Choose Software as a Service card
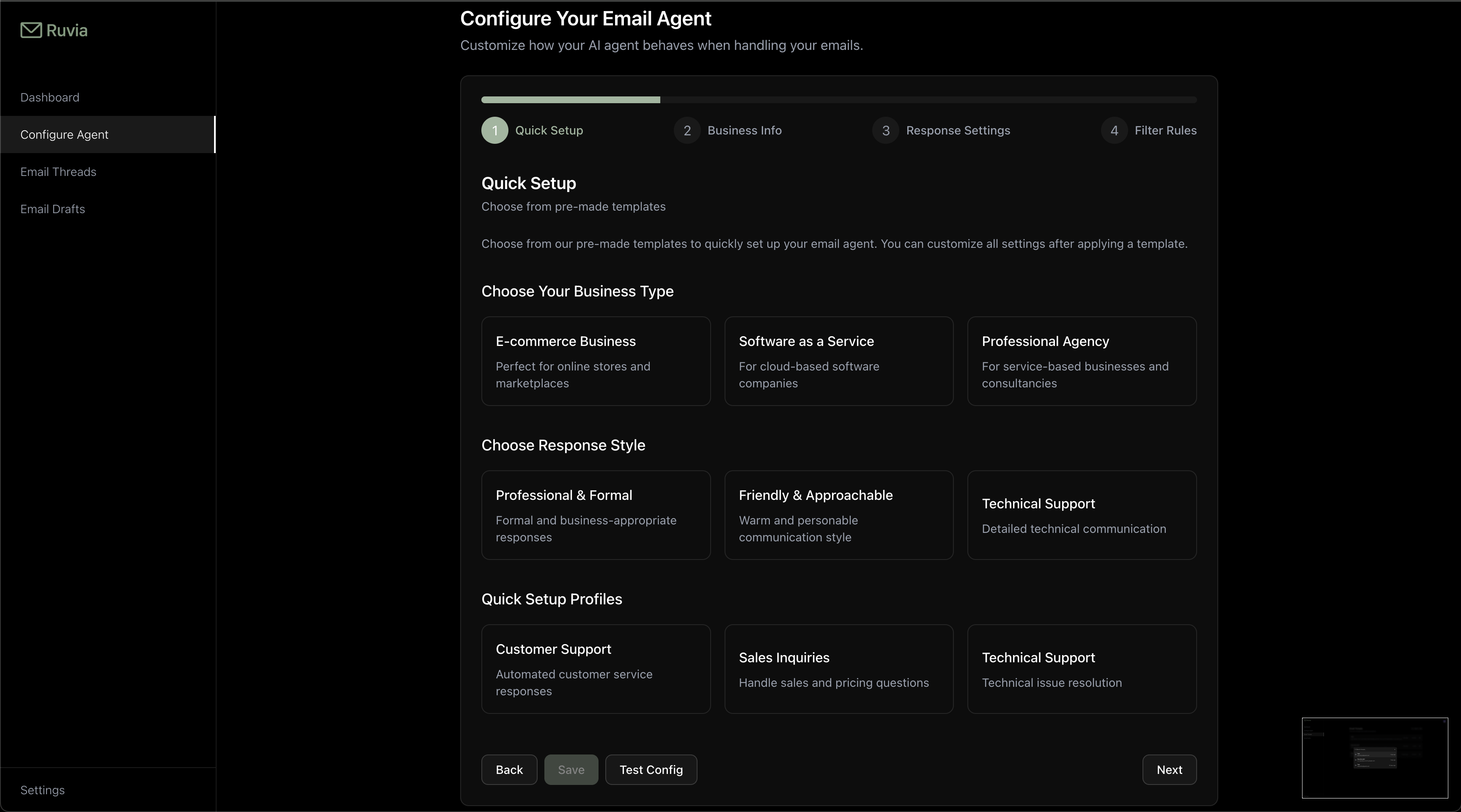 click(x=839, y=361)
